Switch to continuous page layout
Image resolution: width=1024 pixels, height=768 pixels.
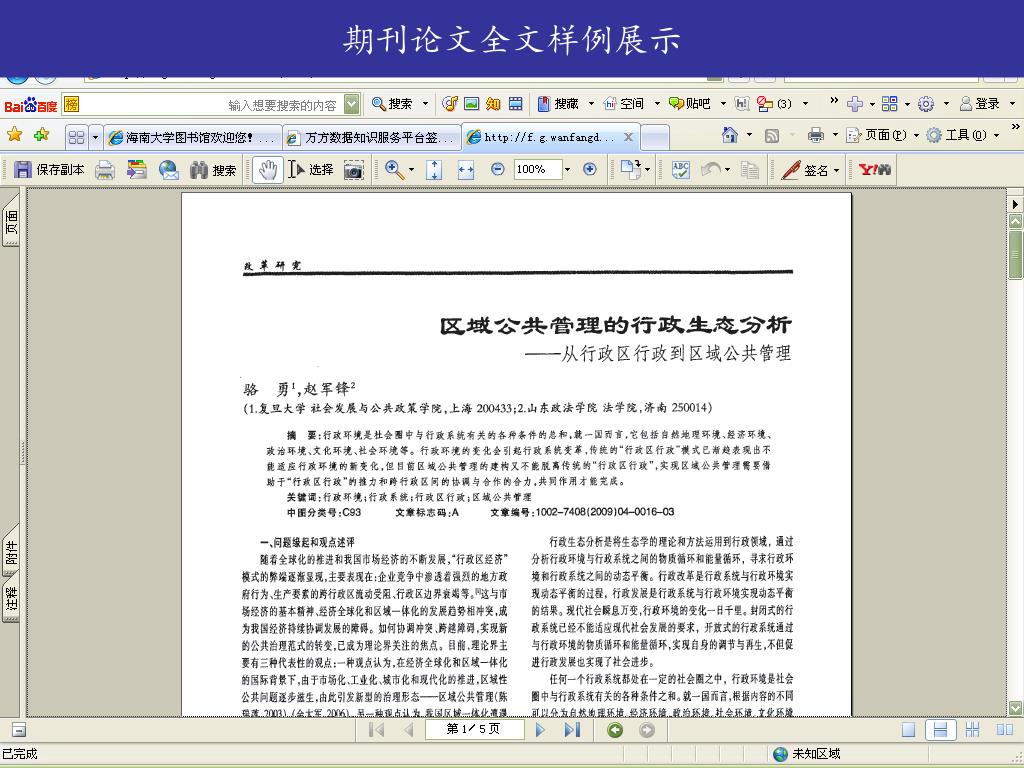[x=940, y=730]
